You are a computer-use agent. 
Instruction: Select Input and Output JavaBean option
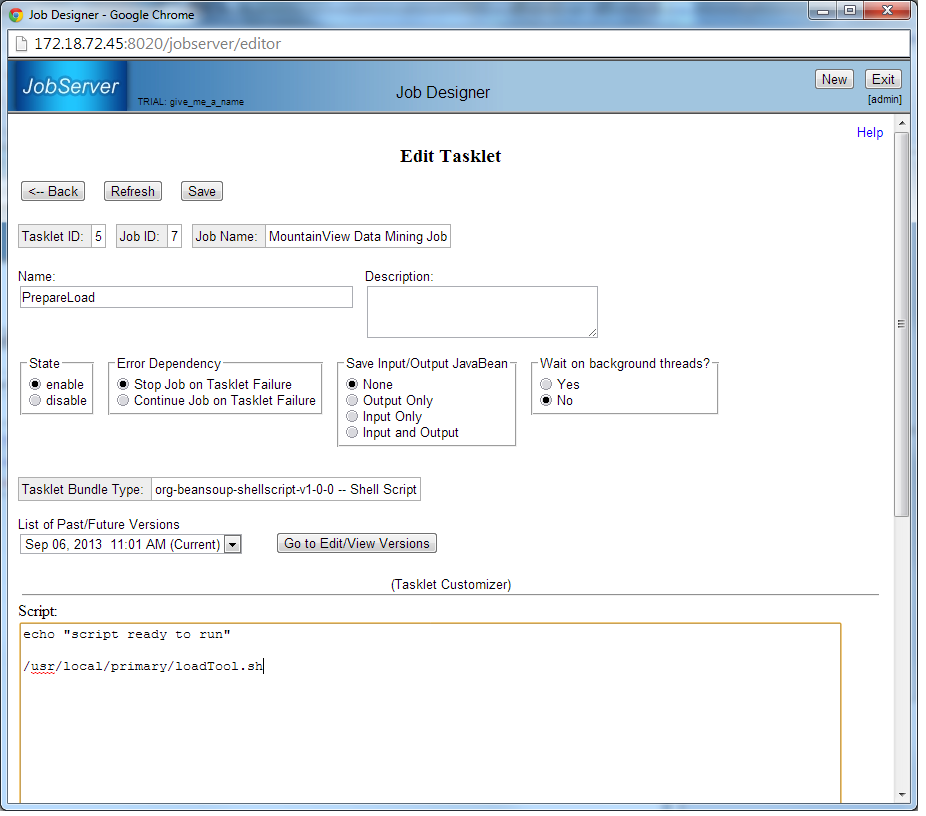pos(352,433)
